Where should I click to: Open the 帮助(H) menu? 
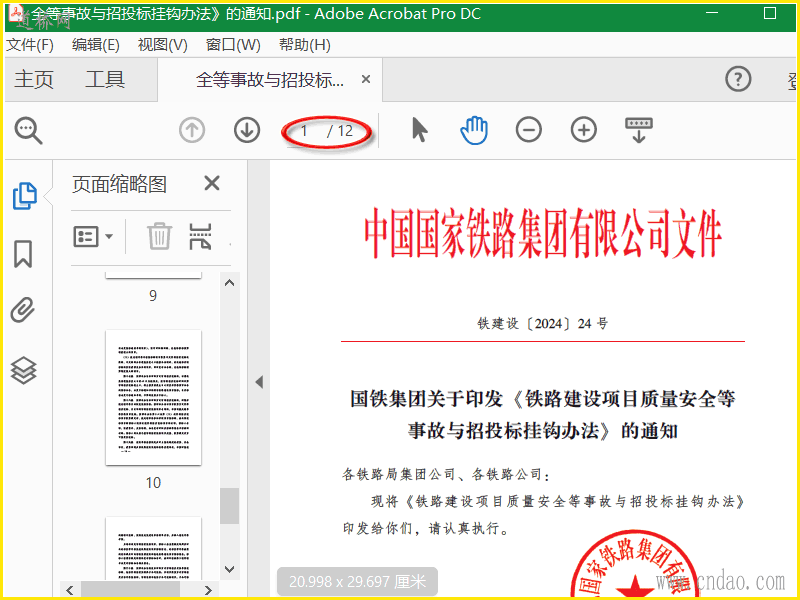point(305,45)
